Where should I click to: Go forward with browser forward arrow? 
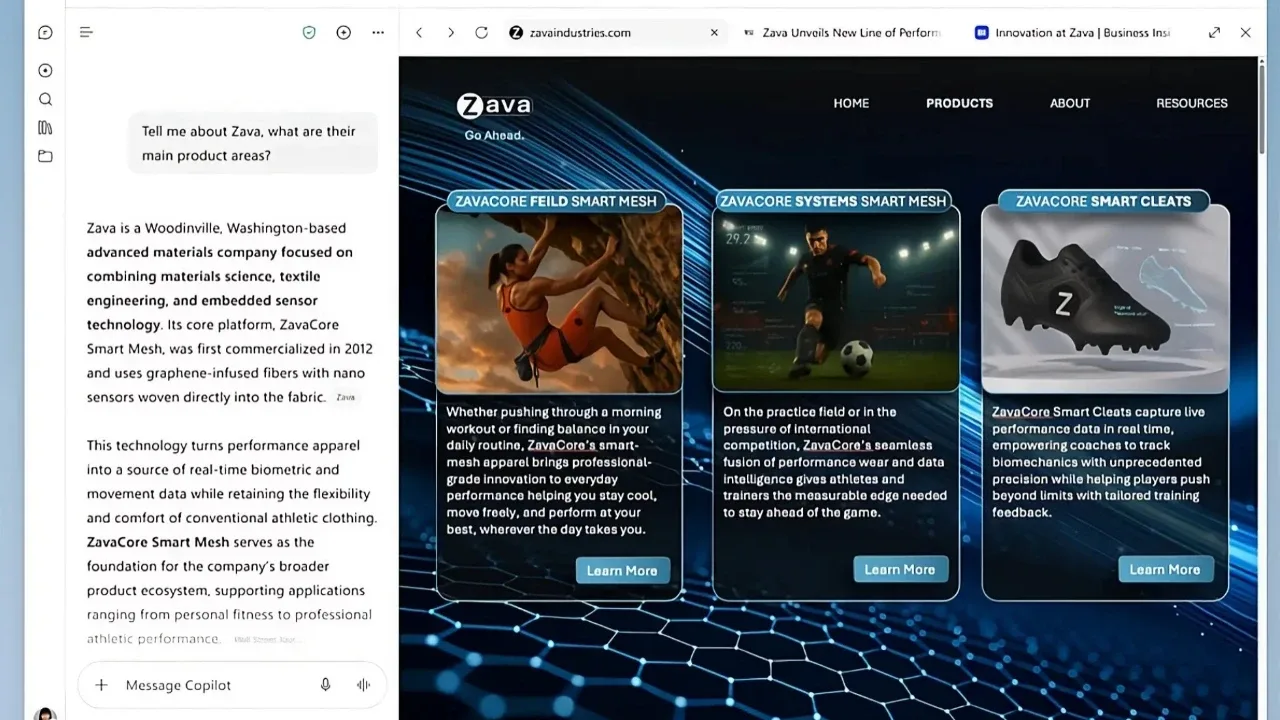[x=451, y=32]
